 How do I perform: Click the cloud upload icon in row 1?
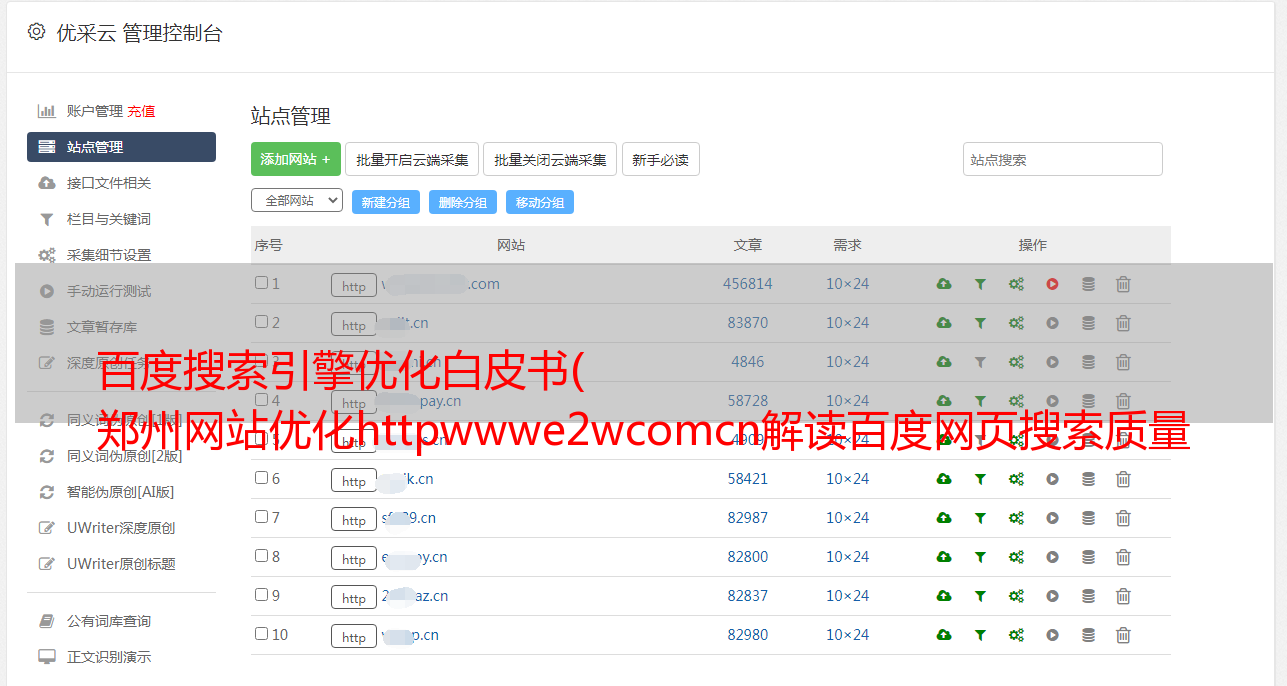pyautogui.click(x=944, y=284)
